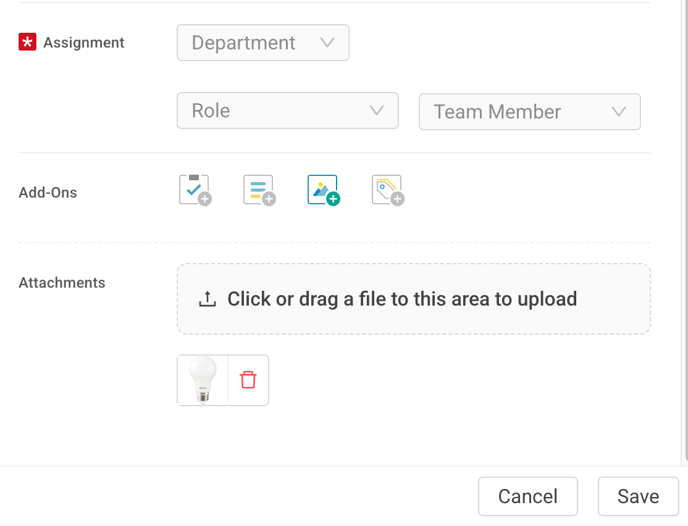The height and width of the screenshot is (526, 688).
Task: Open the Role dropdown
Action: [x=287, y=111]
